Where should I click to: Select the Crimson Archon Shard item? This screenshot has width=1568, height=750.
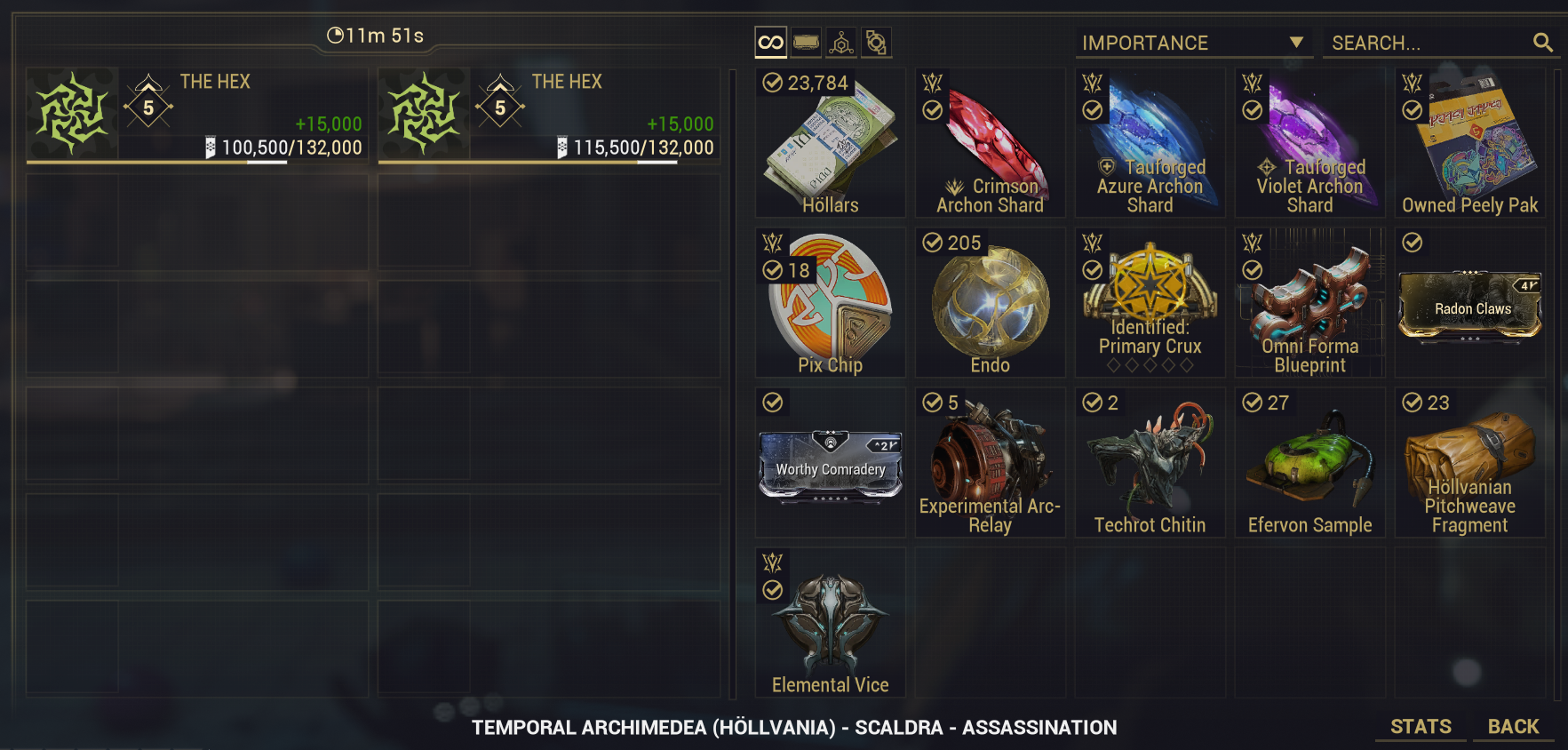pos(991,143)
